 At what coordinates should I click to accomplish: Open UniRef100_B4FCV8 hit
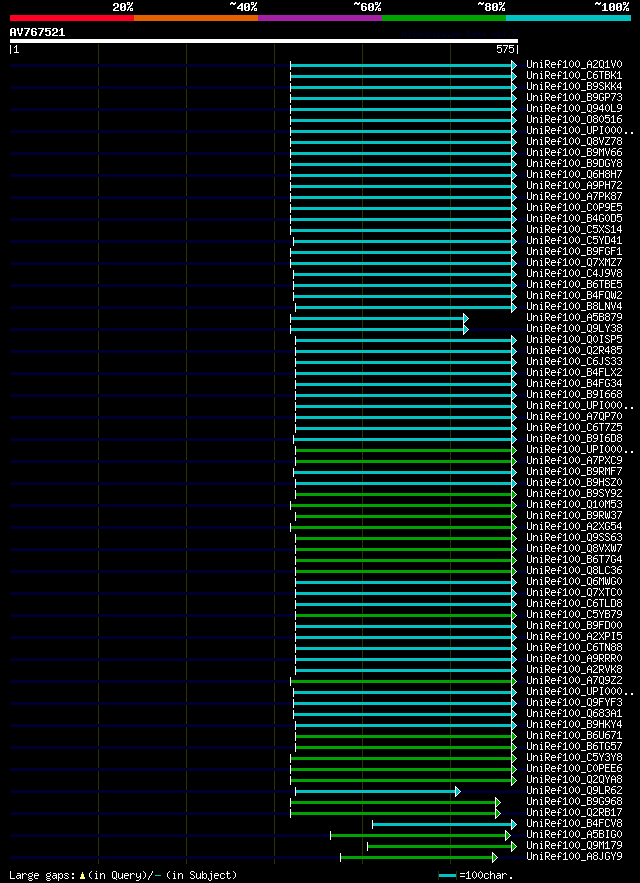tap(574, 825)
